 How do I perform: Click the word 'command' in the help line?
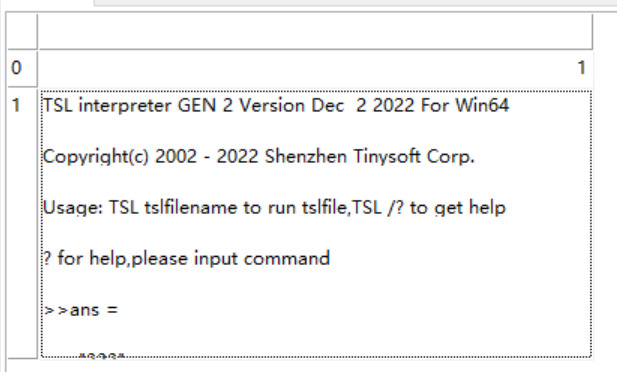[x=287, y=259]
